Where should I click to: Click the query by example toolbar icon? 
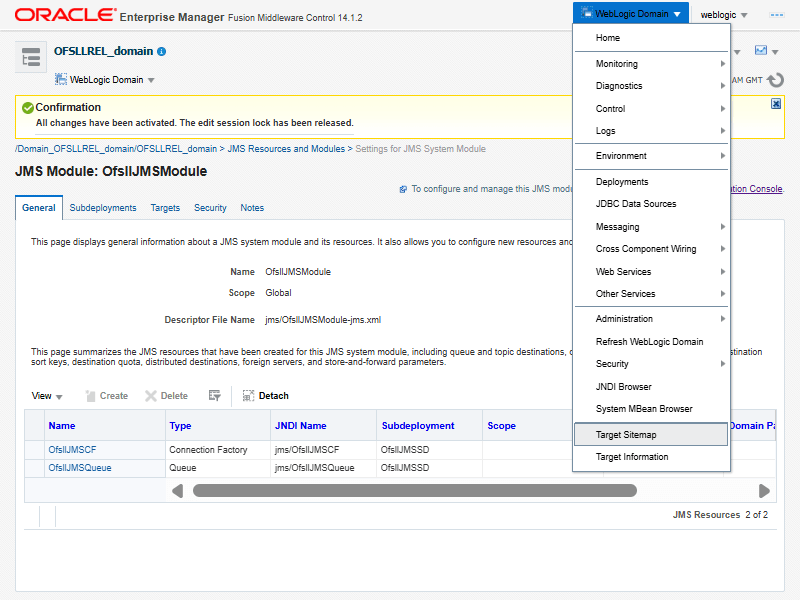[214, 396]
